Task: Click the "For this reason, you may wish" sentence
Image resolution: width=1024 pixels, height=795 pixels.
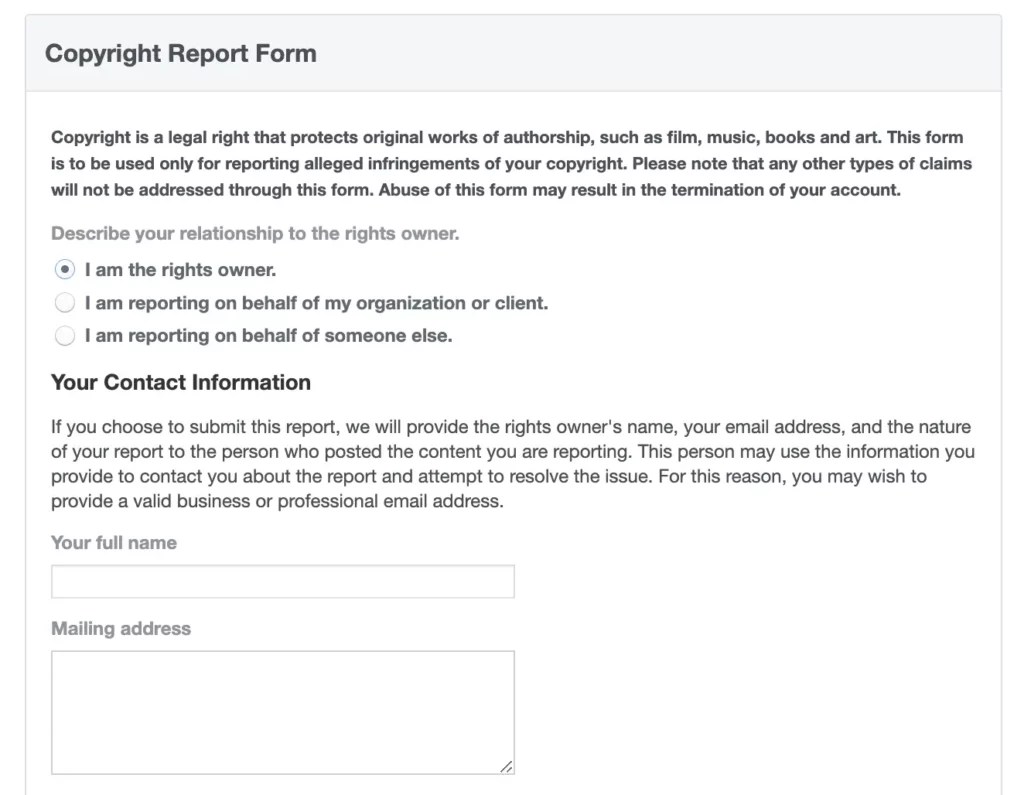Action: pos(790,477)
